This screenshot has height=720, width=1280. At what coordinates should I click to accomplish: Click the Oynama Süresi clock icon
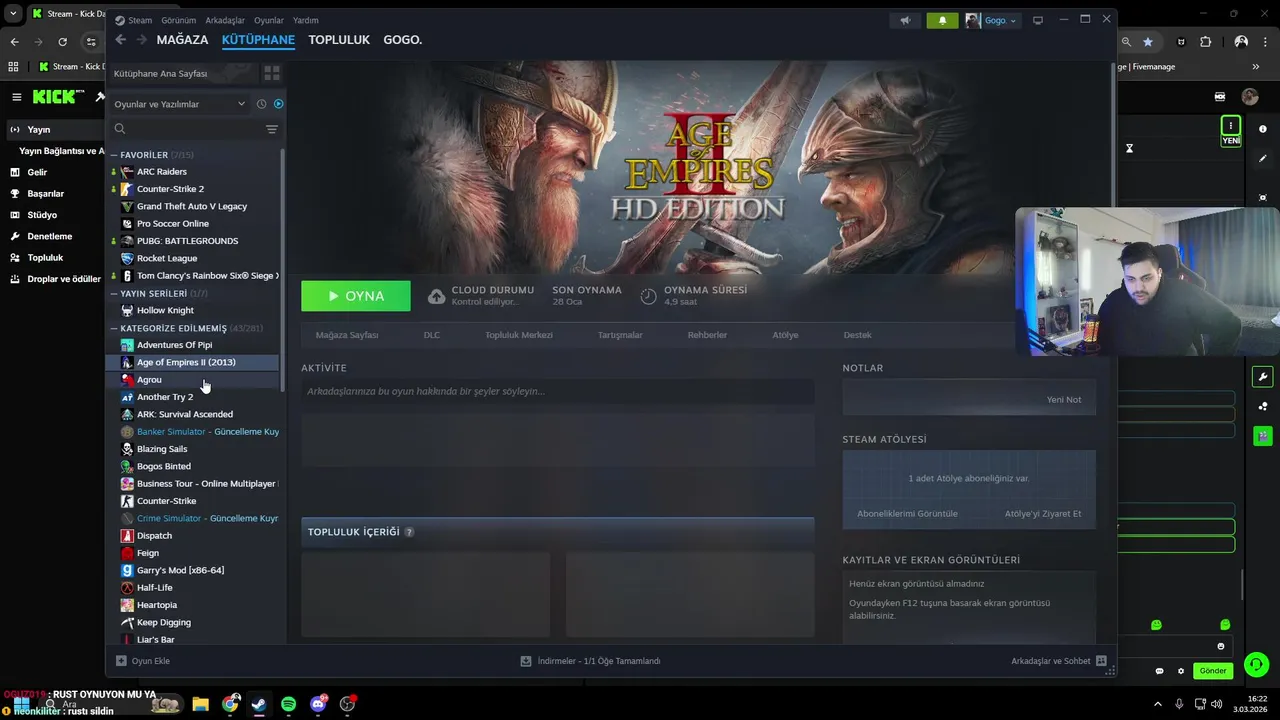(648, 296)
